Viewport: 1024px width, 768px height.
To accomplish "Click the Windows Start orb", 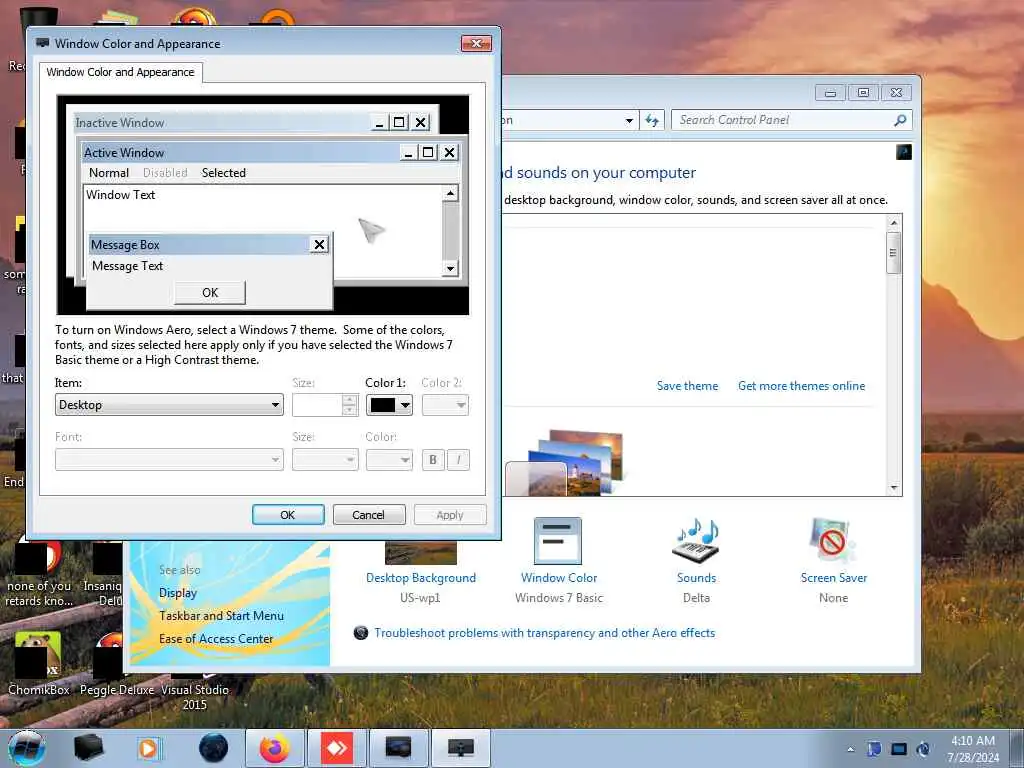I will click(x=26, y=748).
